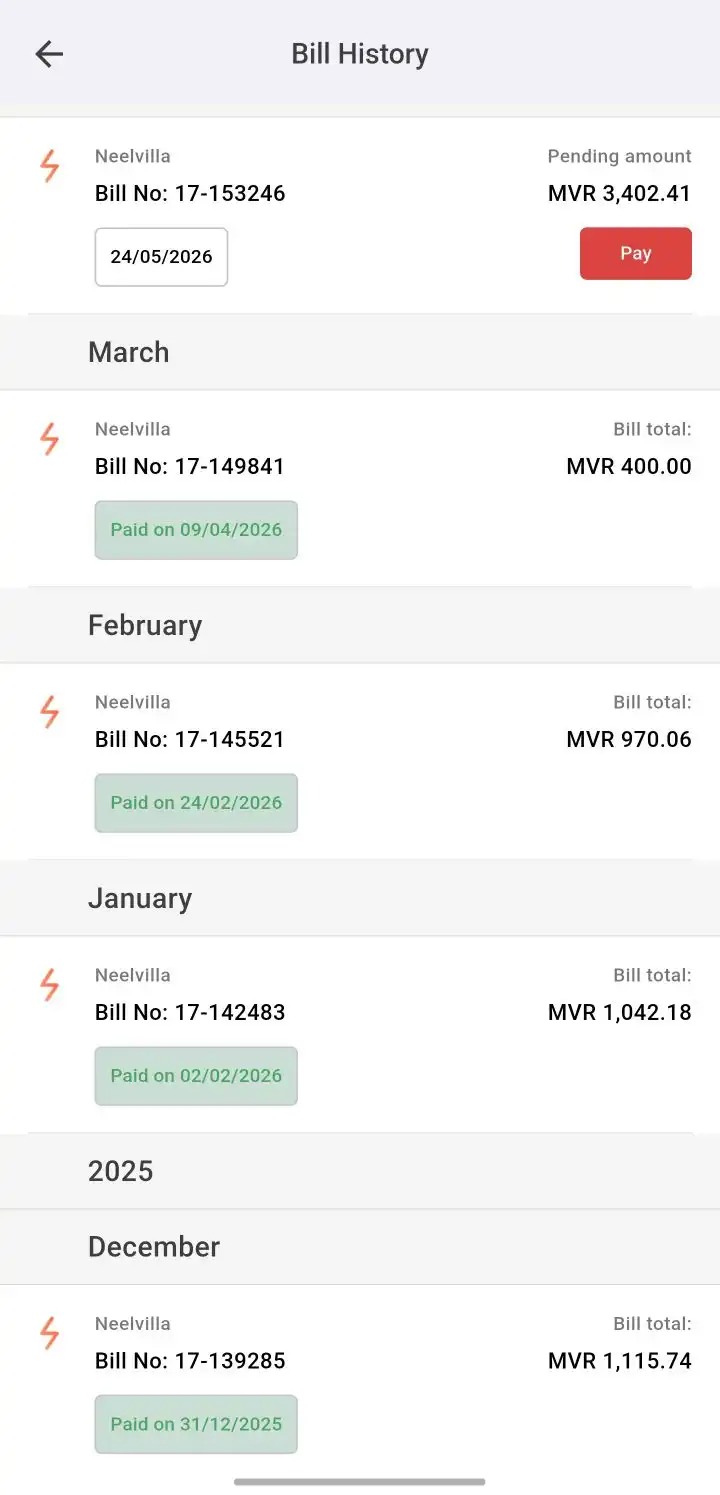
Task: Click electricity icon for bill 17-145521
Action: click(49, 712)
